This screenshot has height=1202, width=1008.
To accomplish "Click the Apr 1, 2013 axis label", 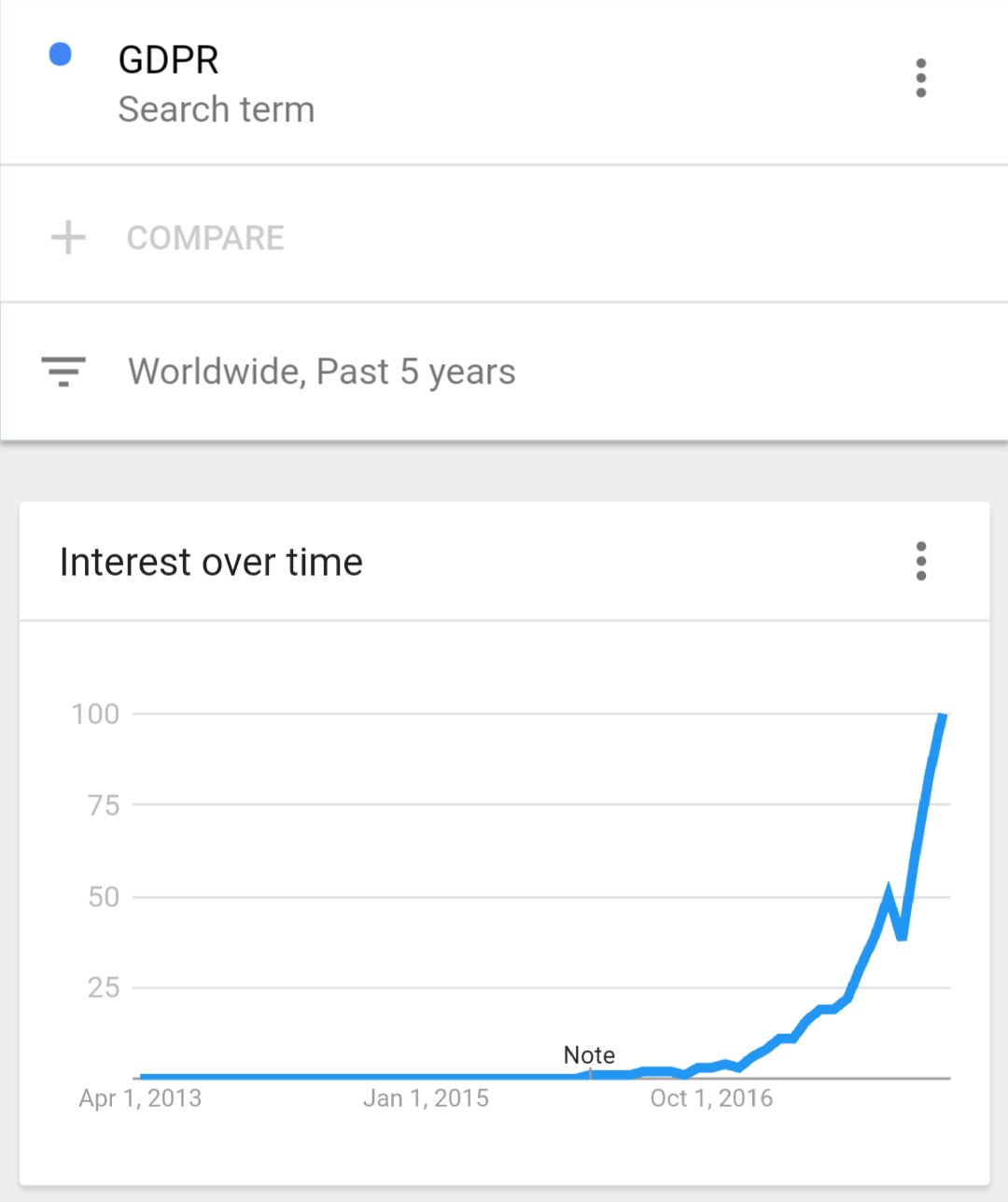I will pos(140,1098).
